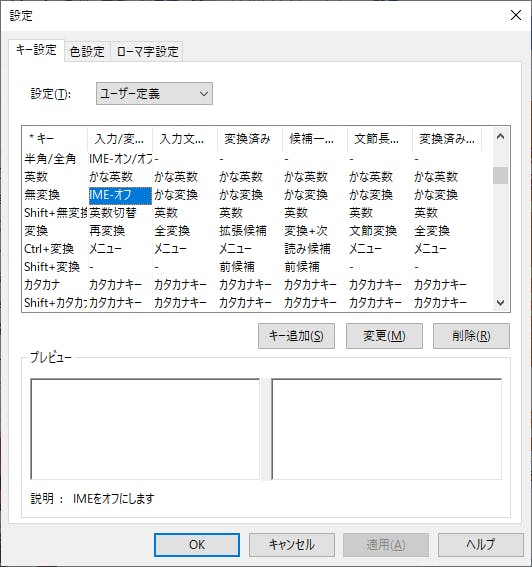The width and height of the screenshot is (532, 567).
Task: Open the ローマ字設定 tab
Action: [147, 52]
